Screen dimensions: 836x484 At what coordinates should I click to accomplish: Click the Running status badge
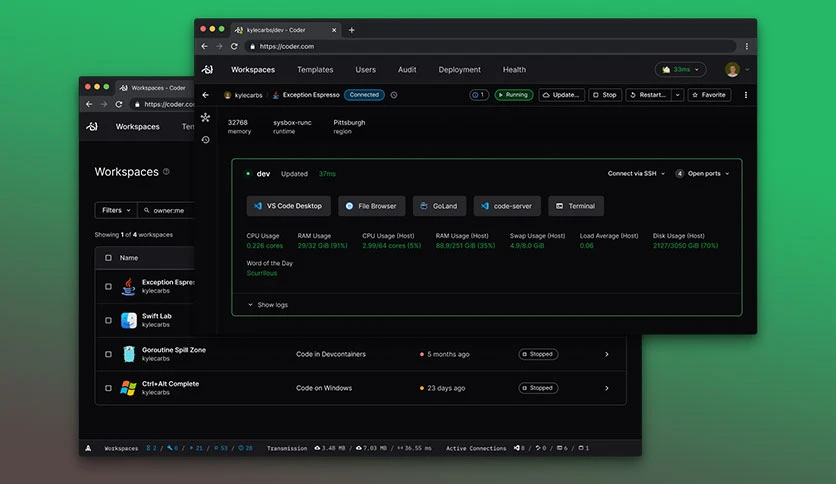tap(513, 95)
